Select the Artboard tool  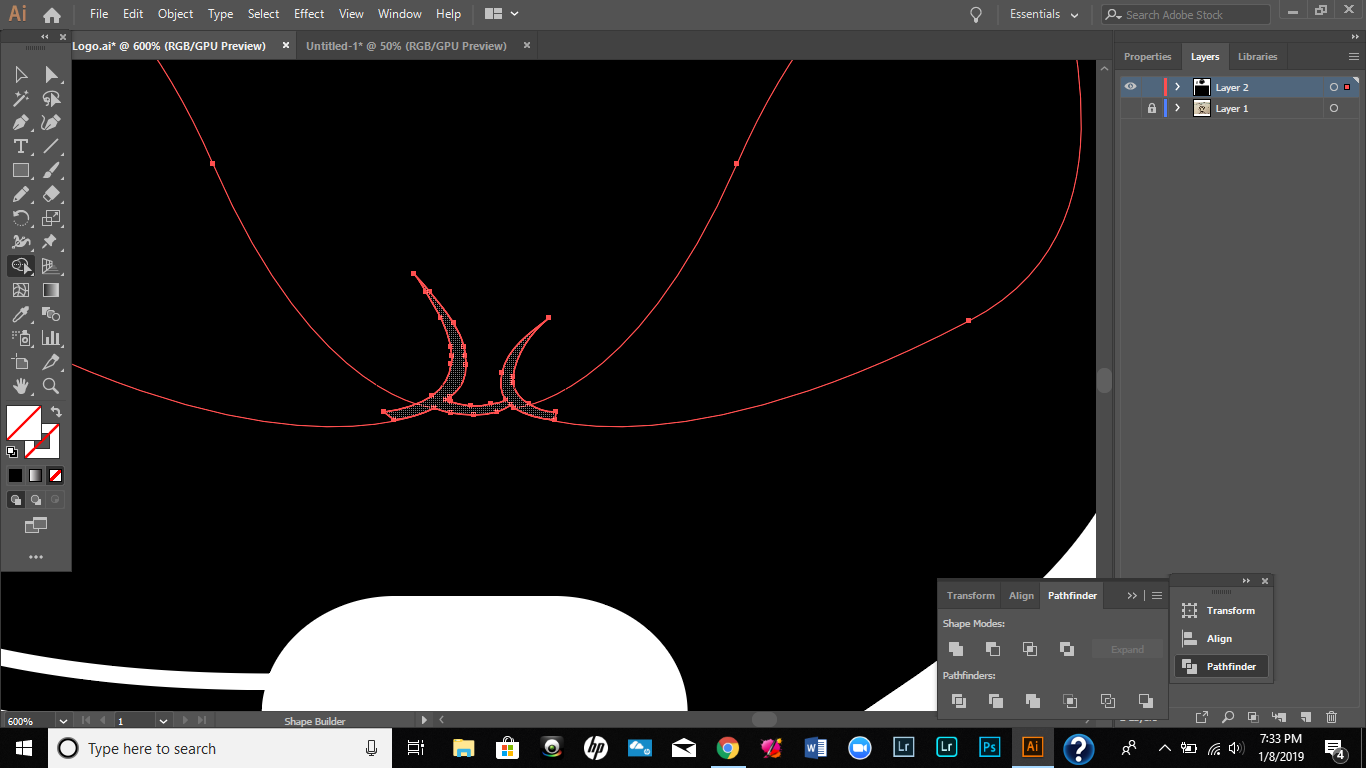point(20,362)
